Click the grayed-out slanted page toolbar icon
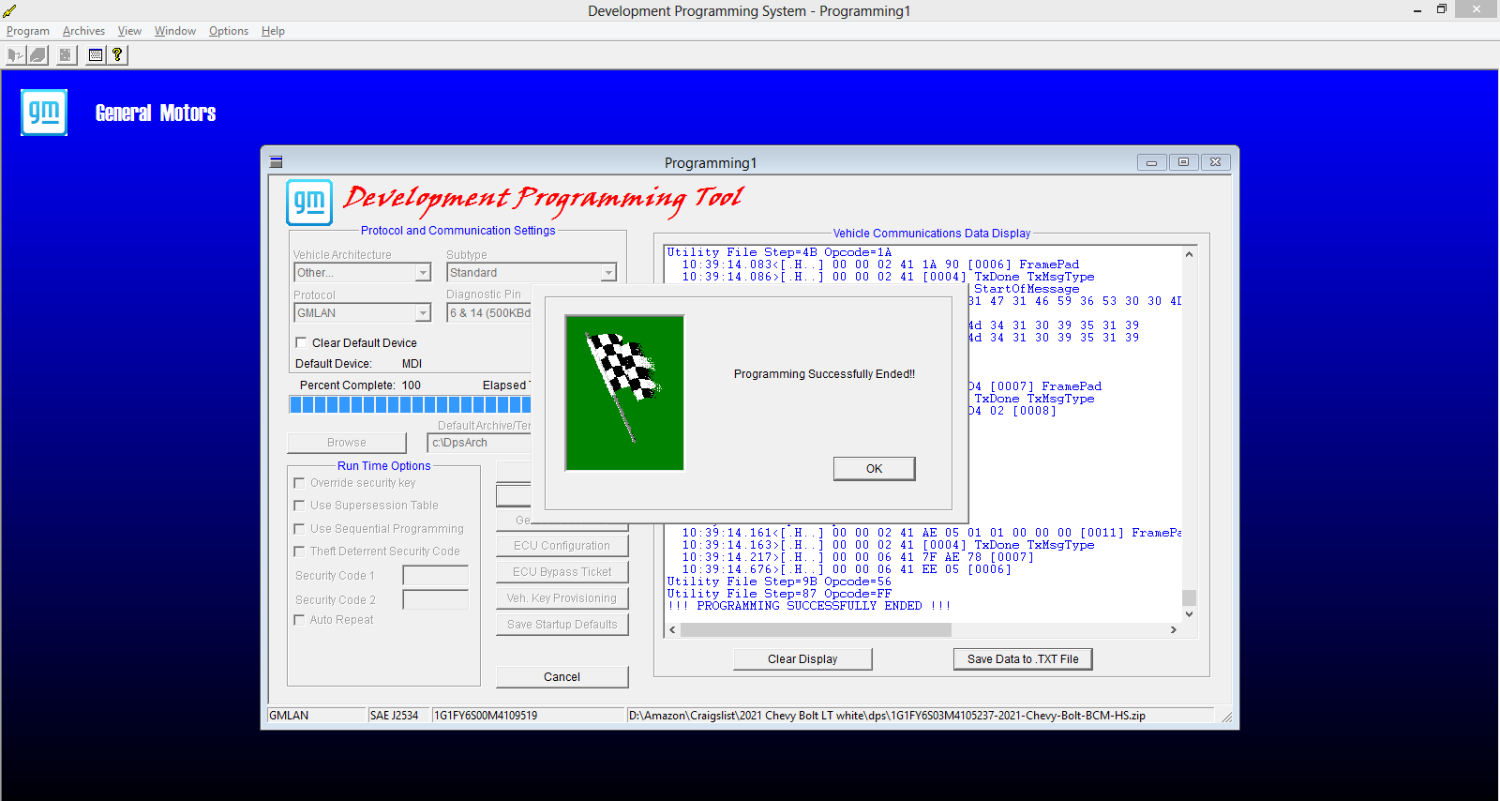This screenshot has height=801, width=1500. tap(37, 55)
